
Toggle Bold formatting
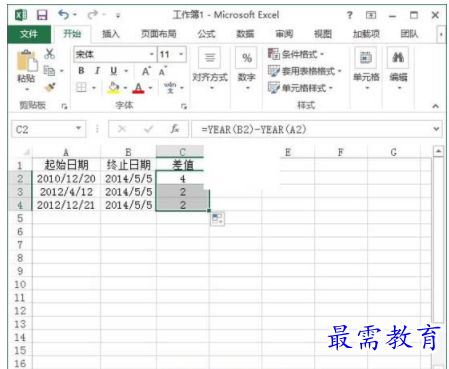point(81,71)
